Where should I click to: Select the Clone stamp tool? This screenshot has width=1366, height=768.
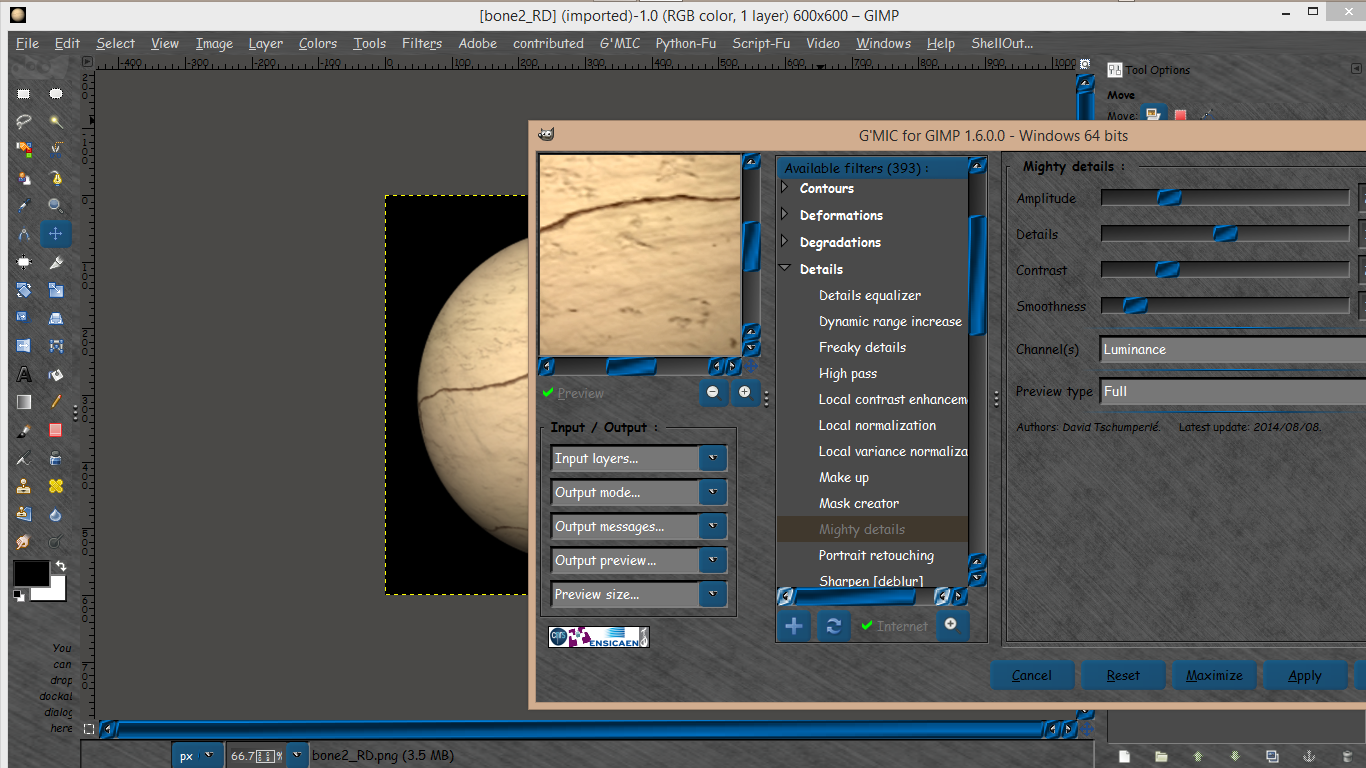(x=24, y=487)
